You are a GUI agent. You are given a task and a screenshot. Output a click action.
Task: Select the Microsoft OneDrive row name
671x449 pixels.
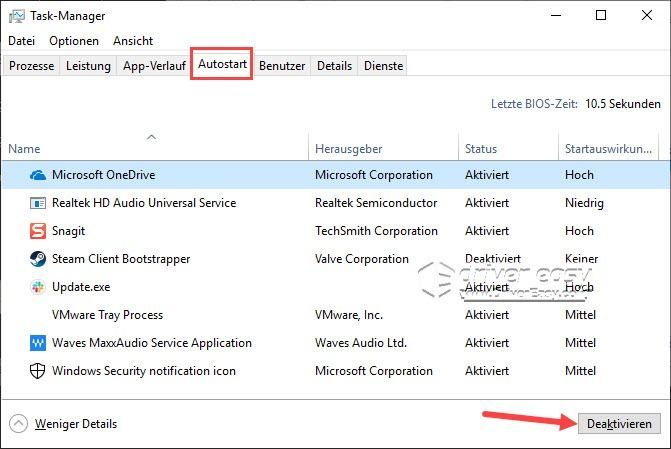tap(104, 175)
